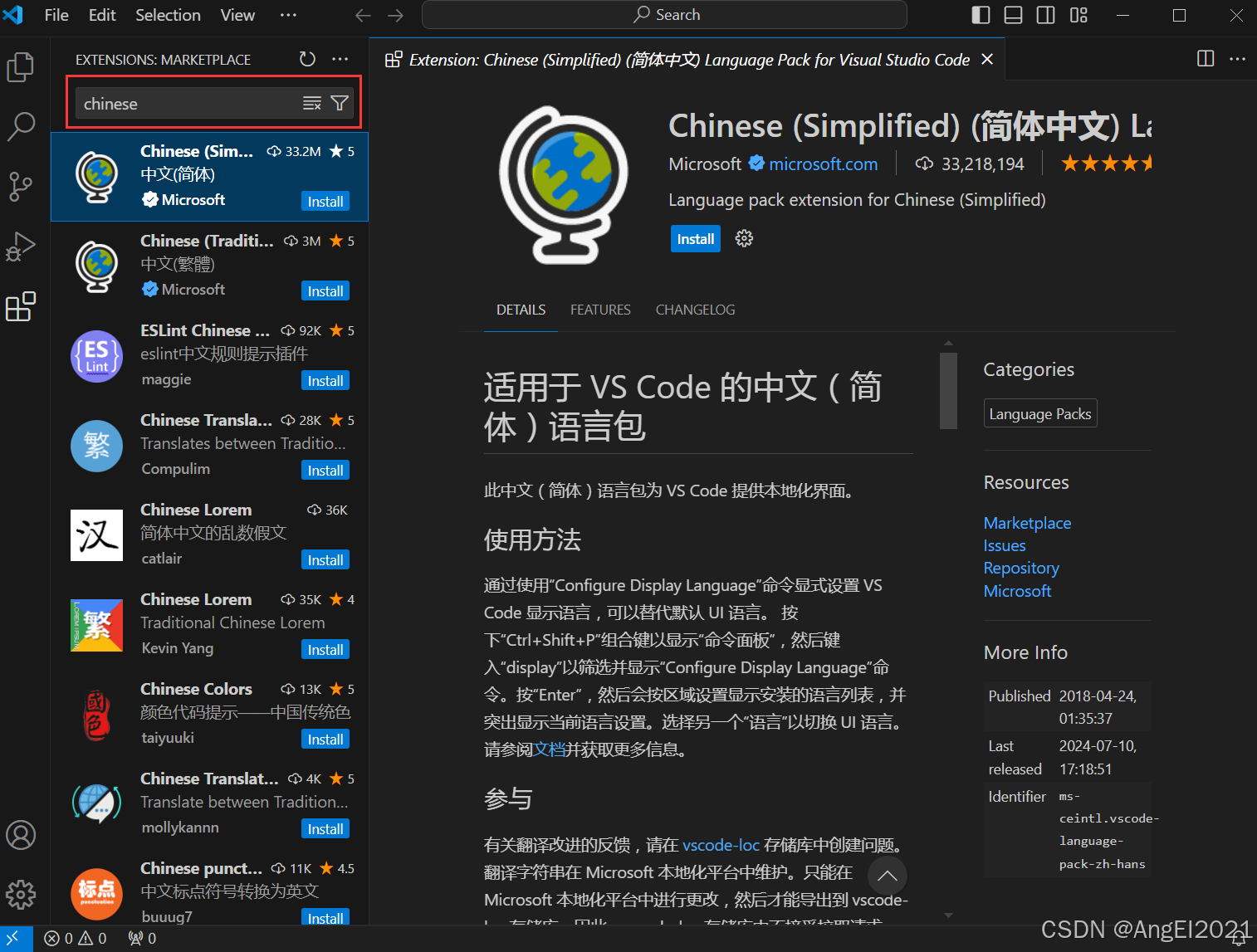Open the View menu
This screenshot has width=1257, height=952.
(237, 15)
